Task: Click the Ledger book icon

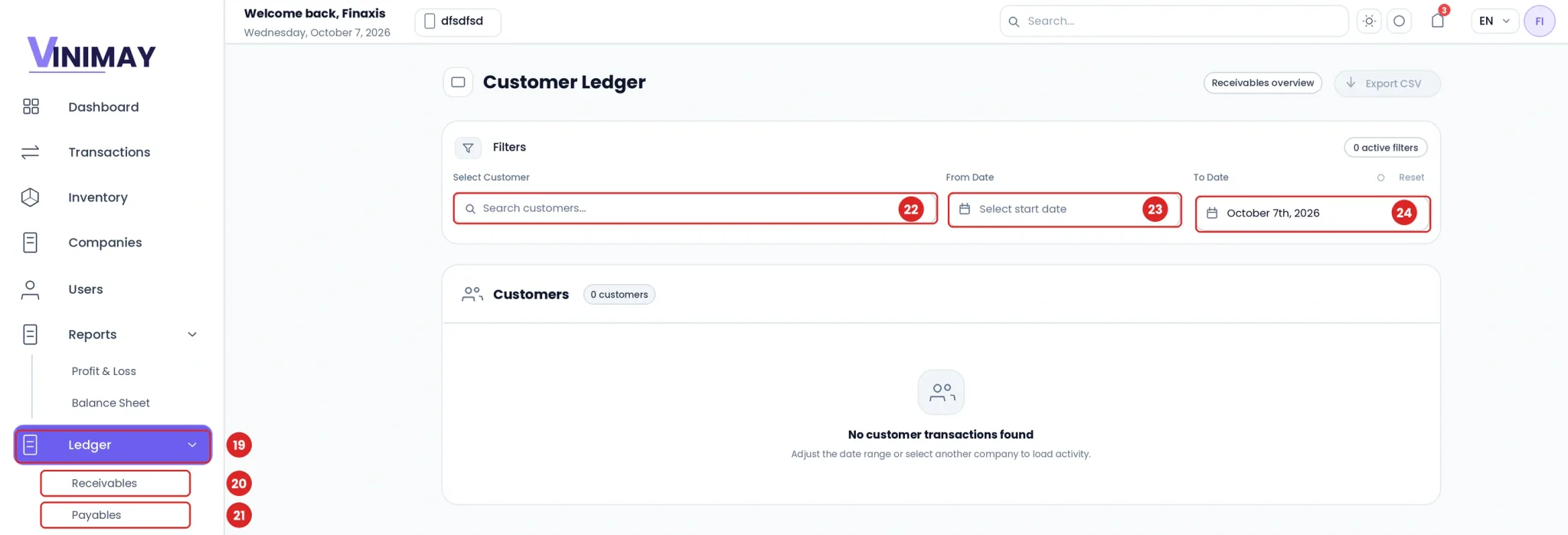Action: click(x=31, y=445)
